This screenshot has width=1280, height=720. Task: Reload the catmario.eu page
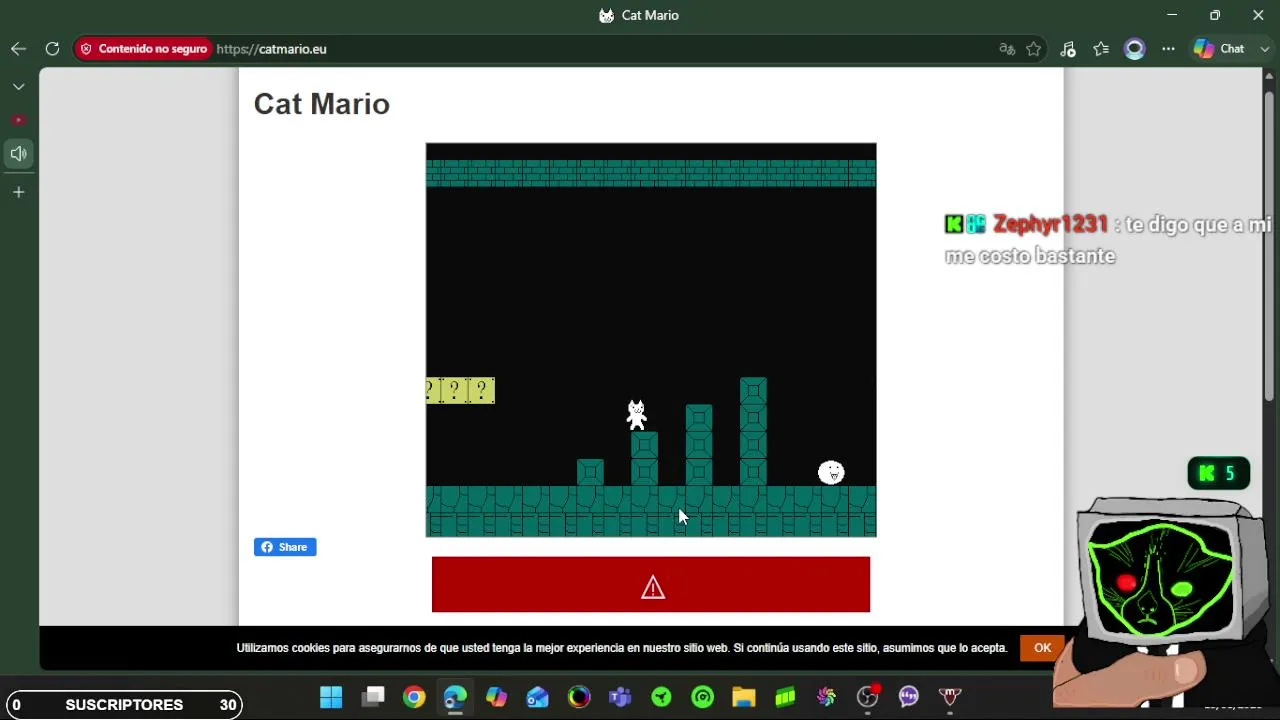[52, 49]
